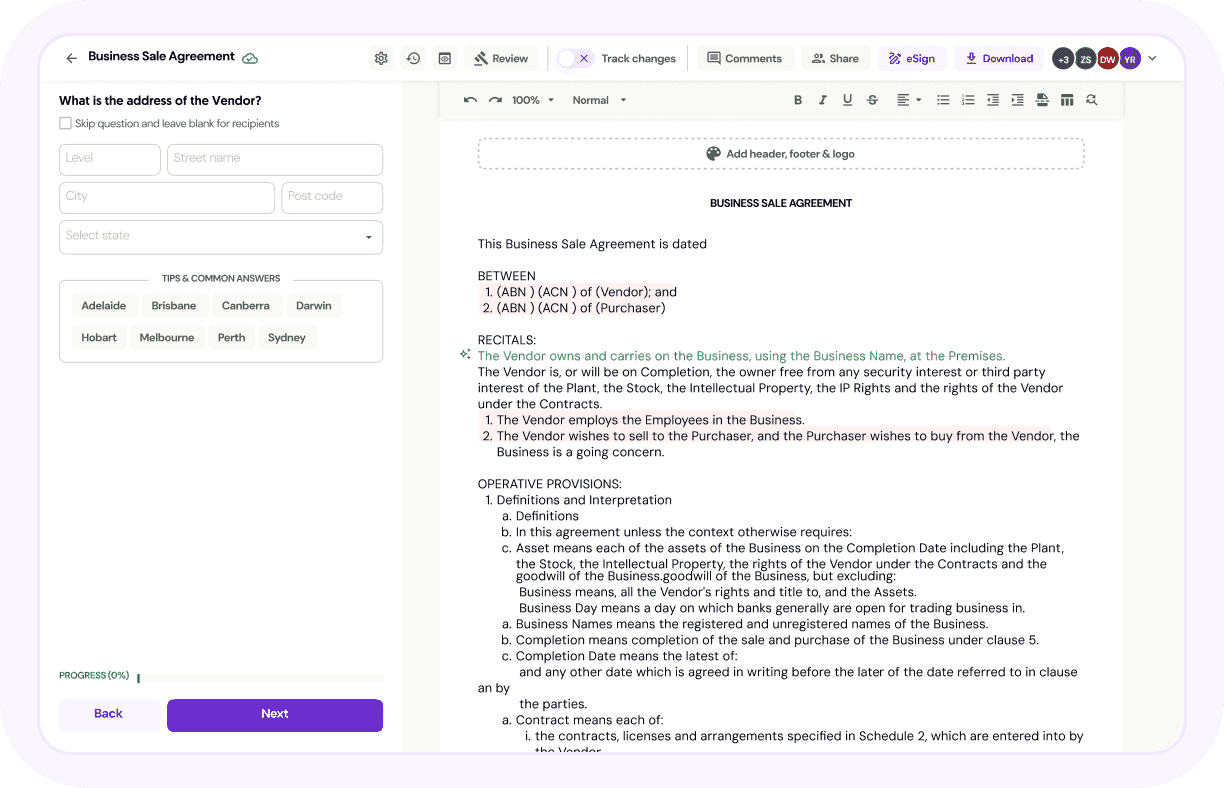The image size is (1224, 788).
Task: Click the AI sparkle icon beside recitals
Action: (x=465, y=355)
